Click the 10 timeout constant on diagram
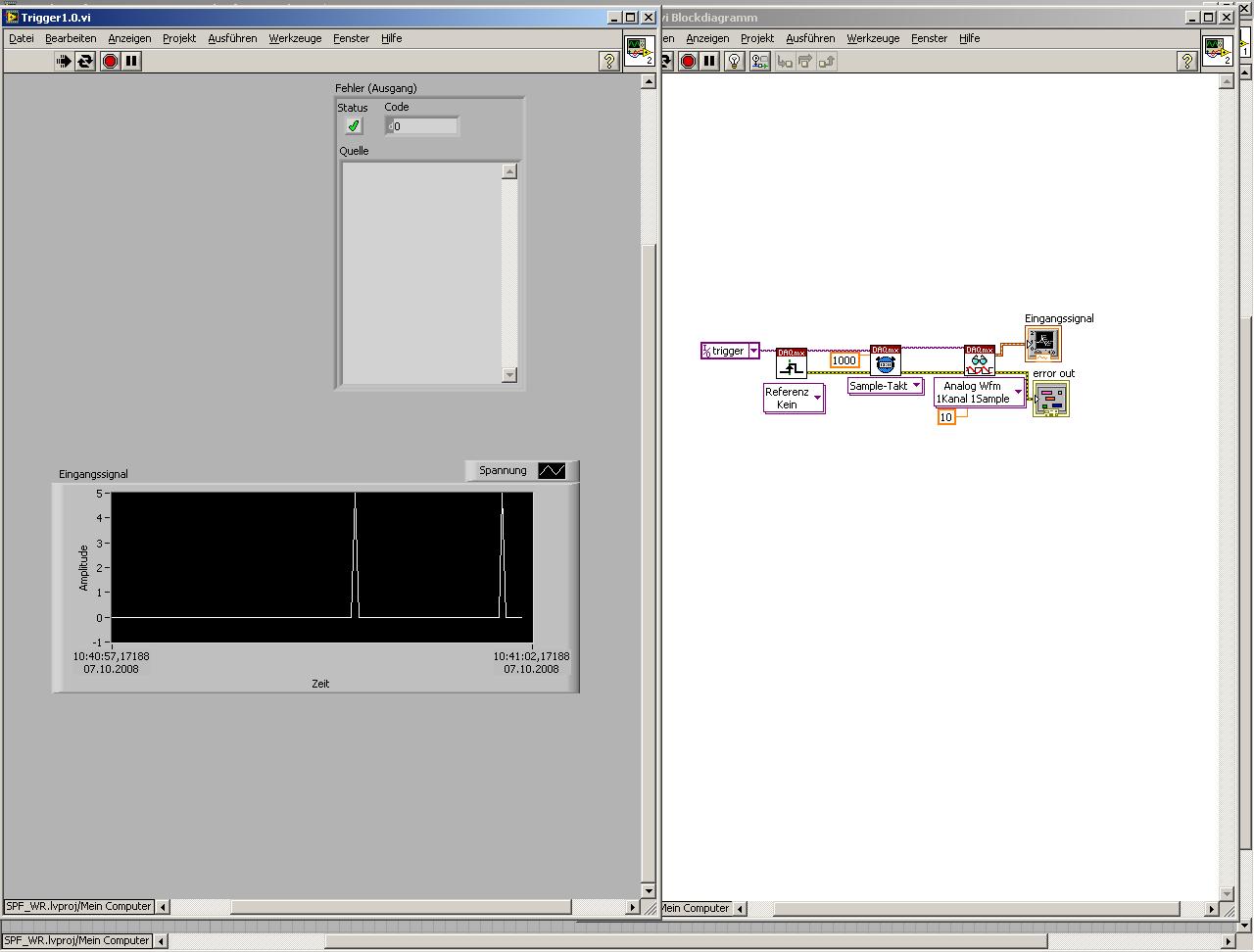Screen dimensions: 1254x952 coord(946,417)
